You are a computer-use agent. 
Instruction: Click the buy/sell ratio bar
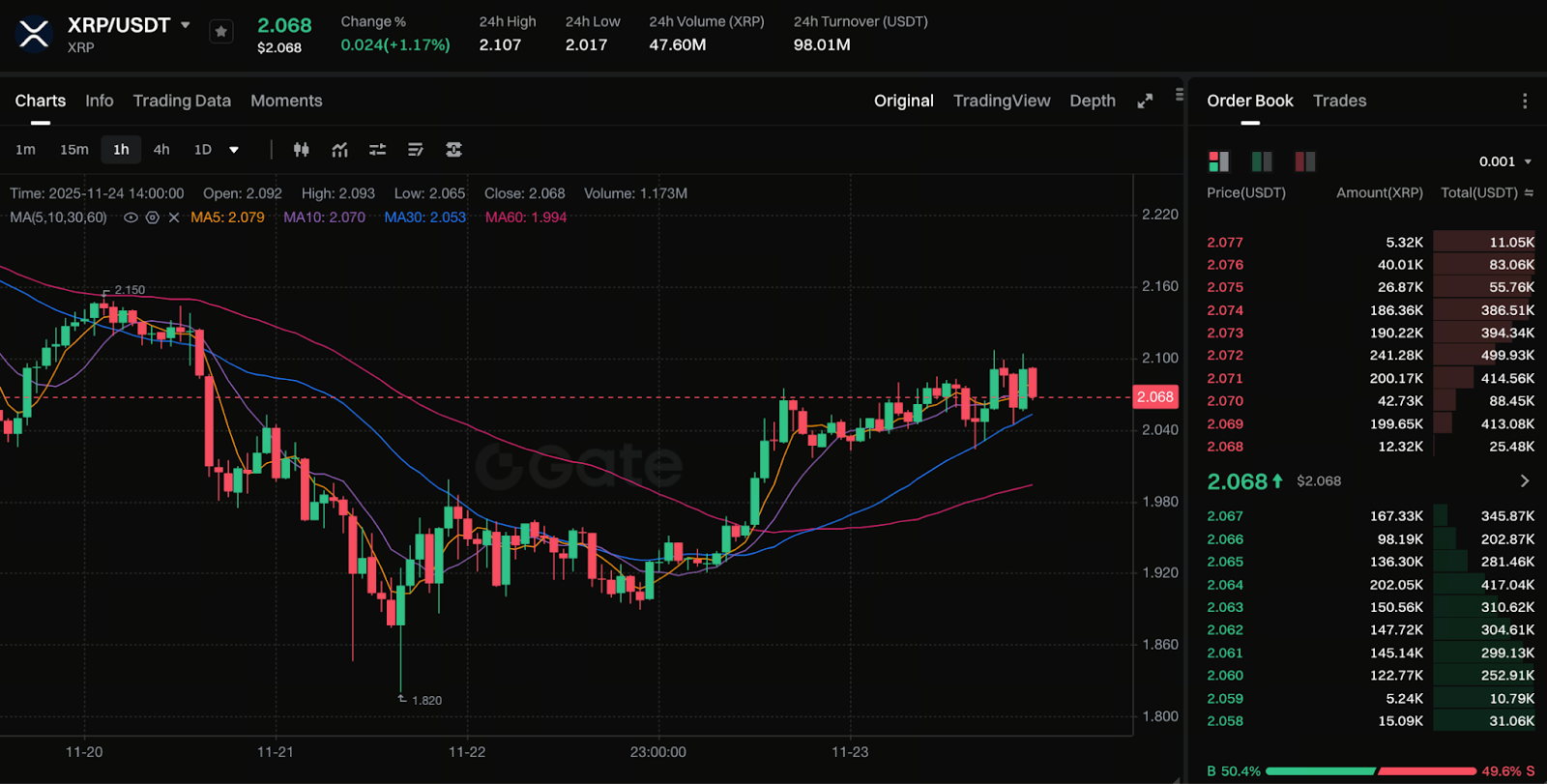1370,771
